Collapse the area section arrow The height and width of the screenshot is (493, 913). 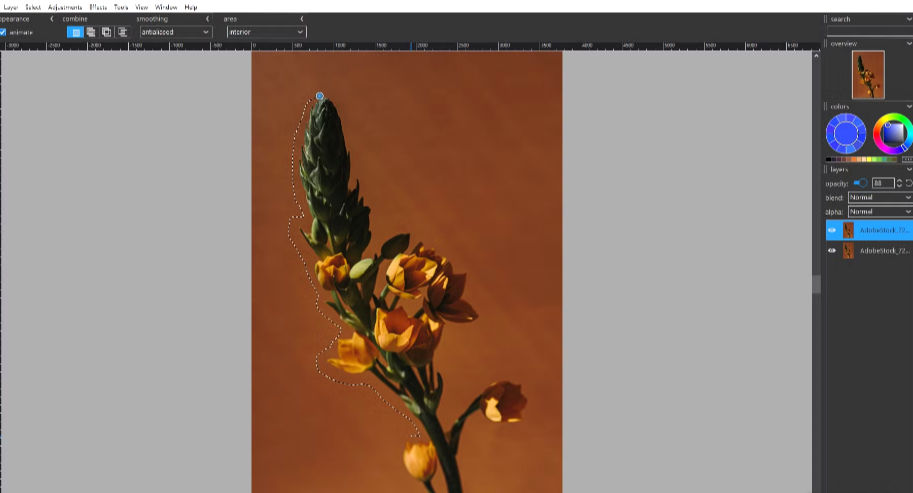click(302, 19)
